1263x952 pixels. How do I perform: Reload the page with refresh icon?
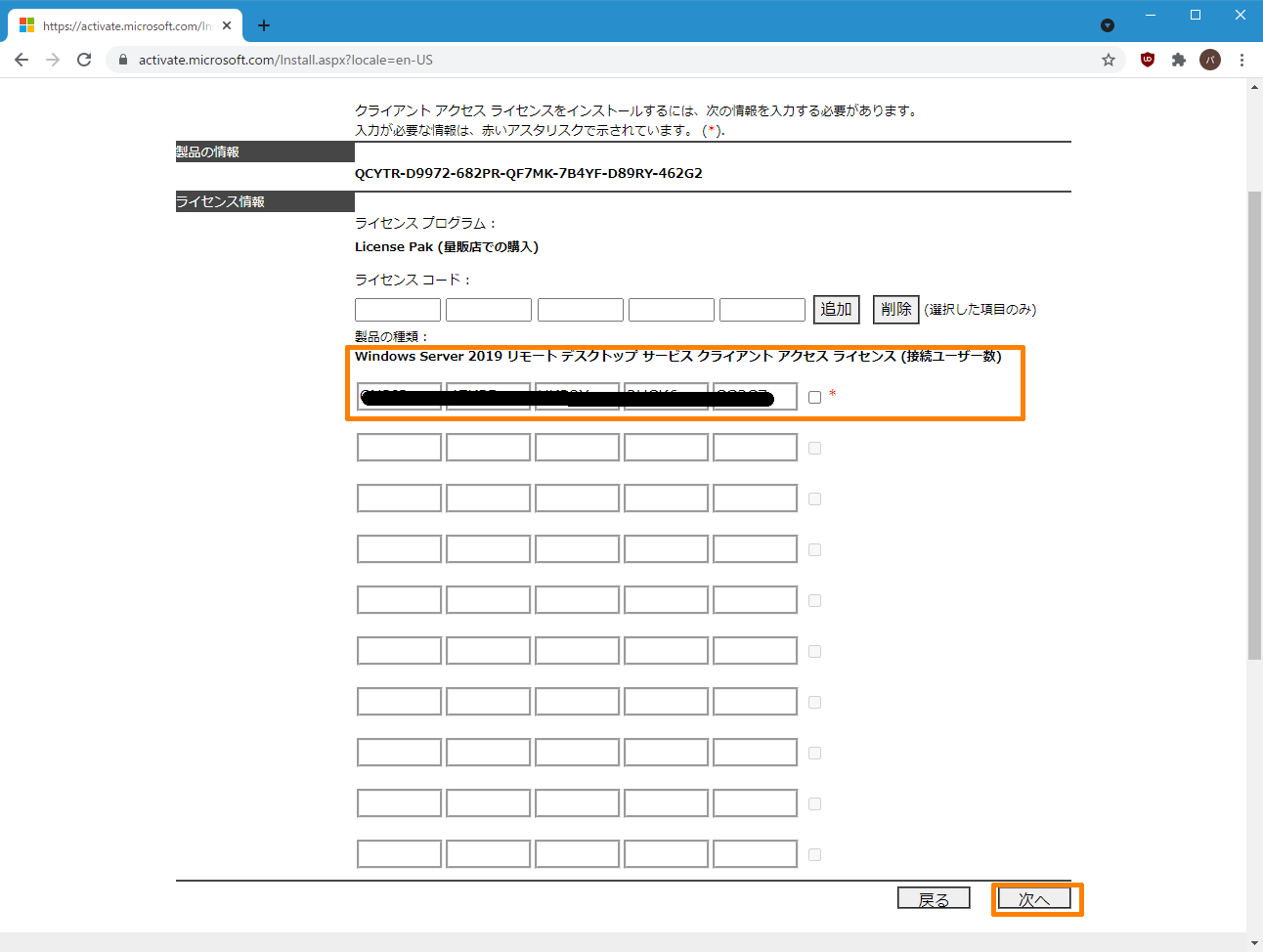click(x=84, y=60)
